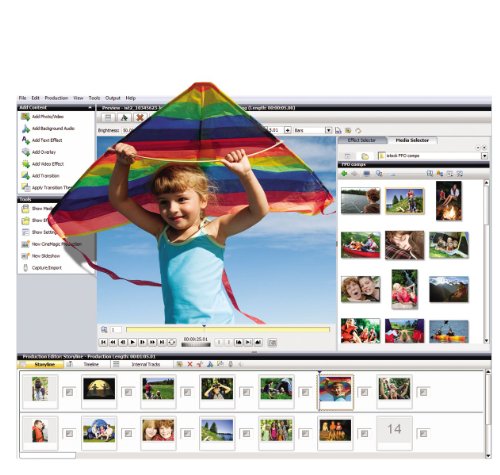Toggle loop playback button
Viewport: 500px width, 475px height.
pyautogui.click(x=172, y=342)
